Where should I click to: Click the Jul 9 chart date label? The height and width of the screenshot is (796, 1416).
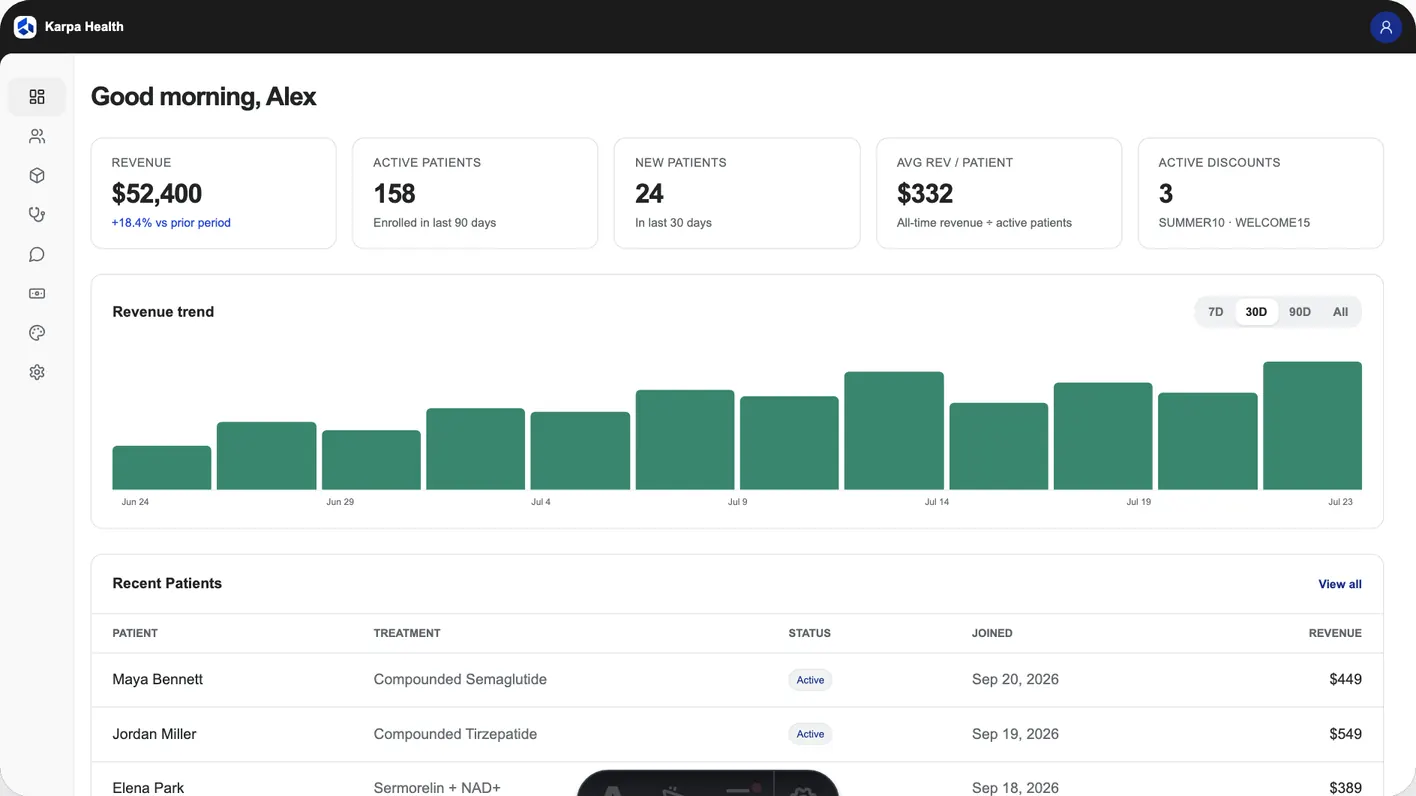click(x=737, y=502)
